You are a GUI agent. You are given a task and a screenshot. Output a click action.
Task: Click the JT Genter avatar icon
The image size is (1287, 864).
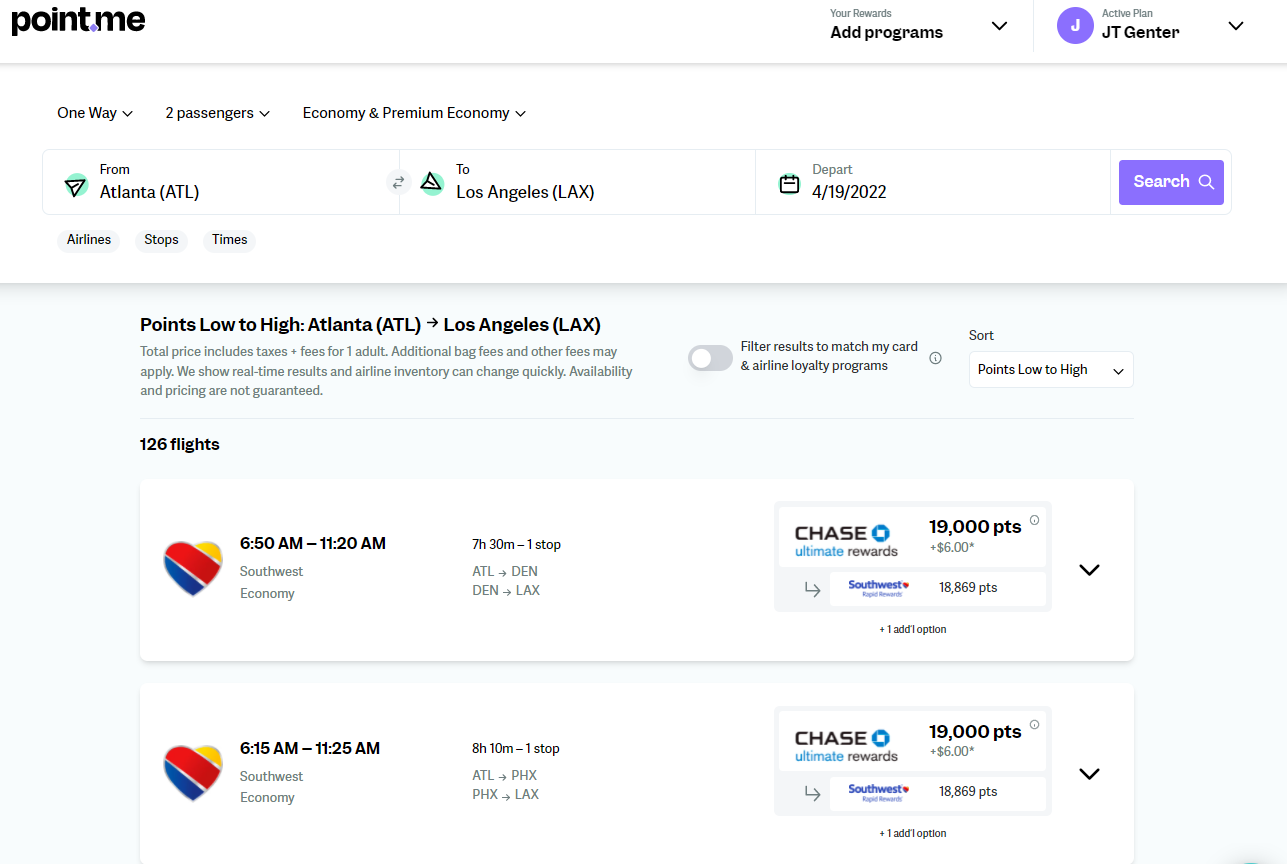point(1075,26)
